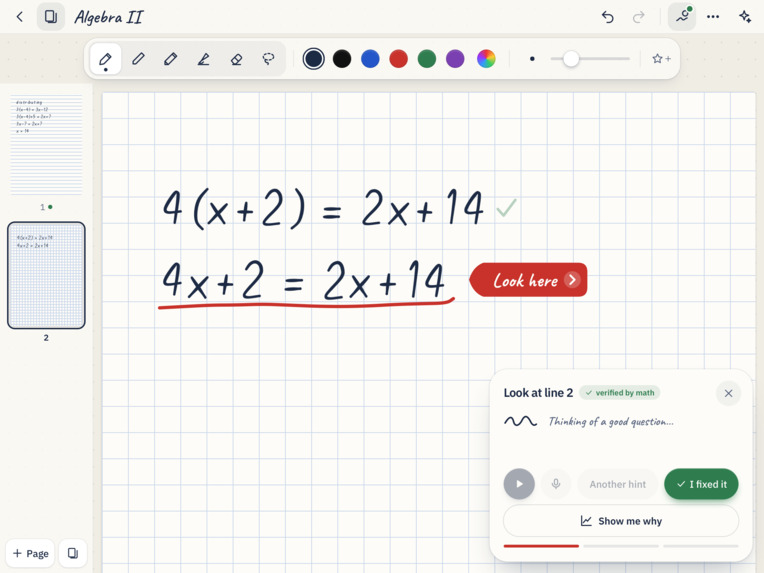Open the three-dots more options menu

[x=713, y=17]
